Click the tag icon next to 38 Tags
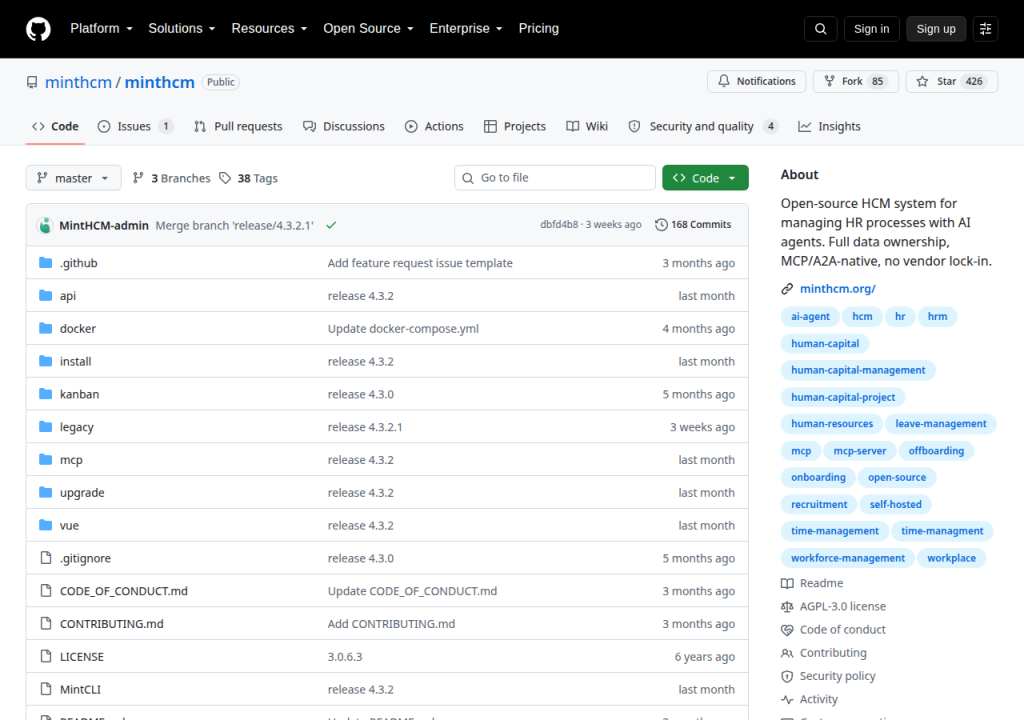 [x=225, y=178]
